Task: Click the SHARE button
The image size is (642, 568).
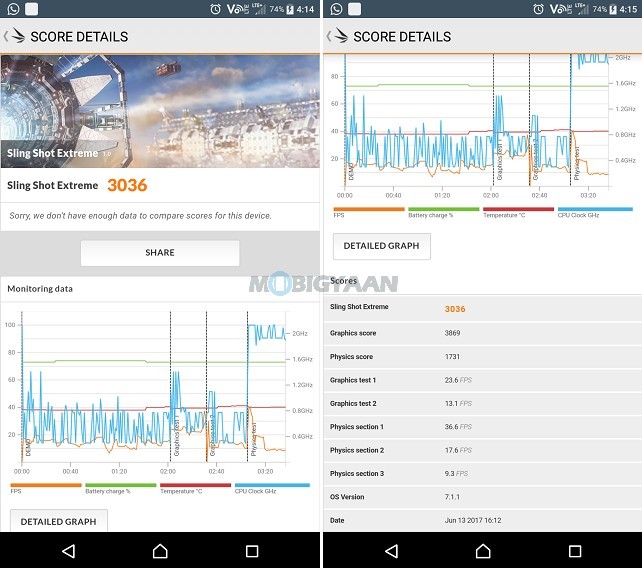Action: (160, 253)
